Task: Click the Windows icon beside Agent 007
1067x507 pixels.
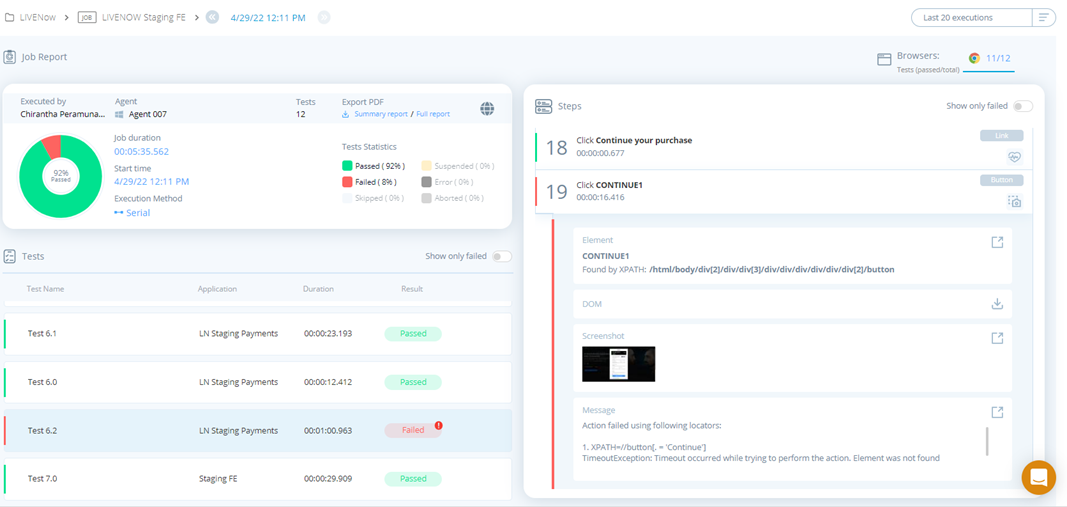Action: [x=119, y=114]
